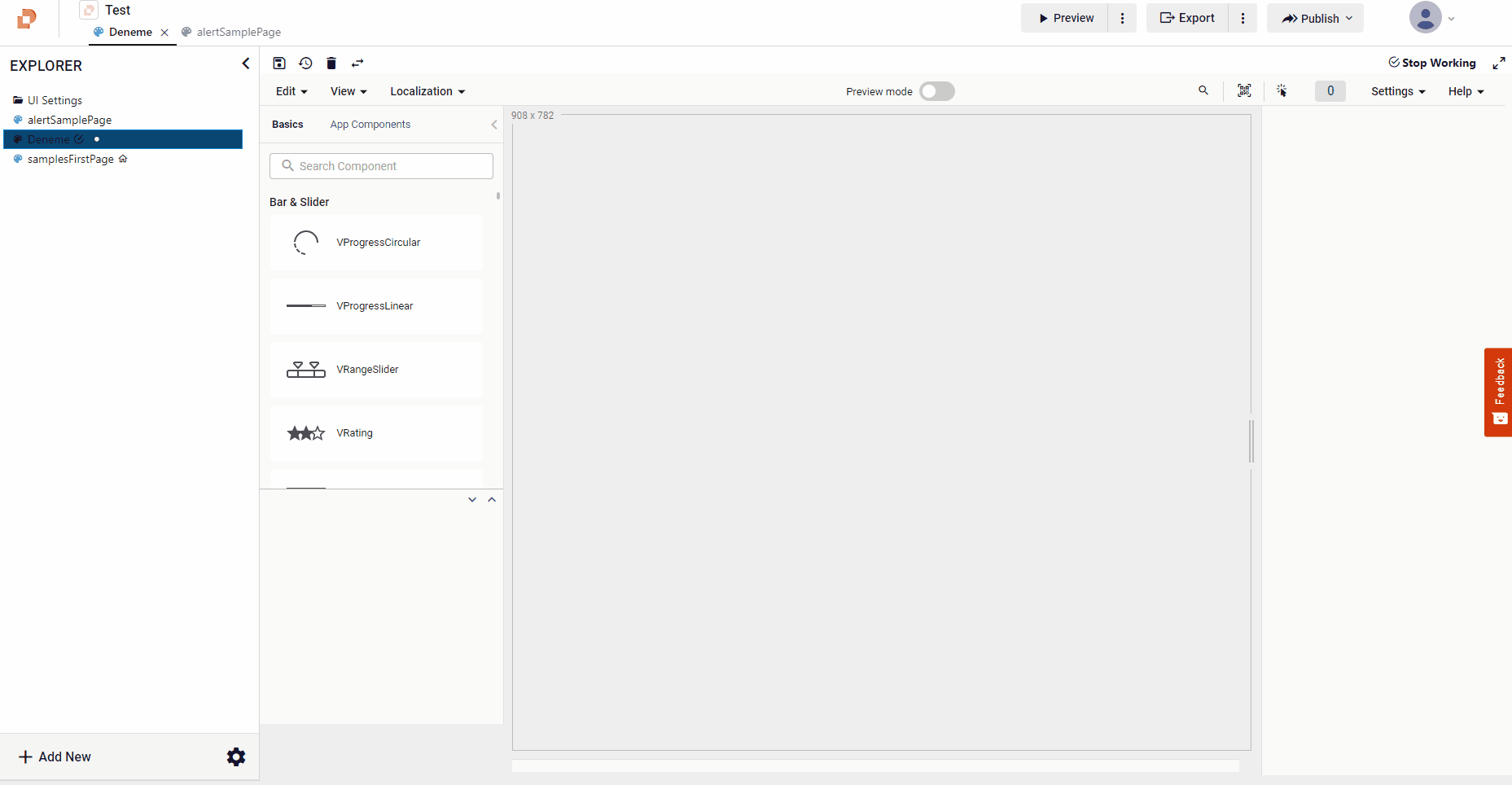
Task: Collapse the Explorer panel
Action: (246, 64)
